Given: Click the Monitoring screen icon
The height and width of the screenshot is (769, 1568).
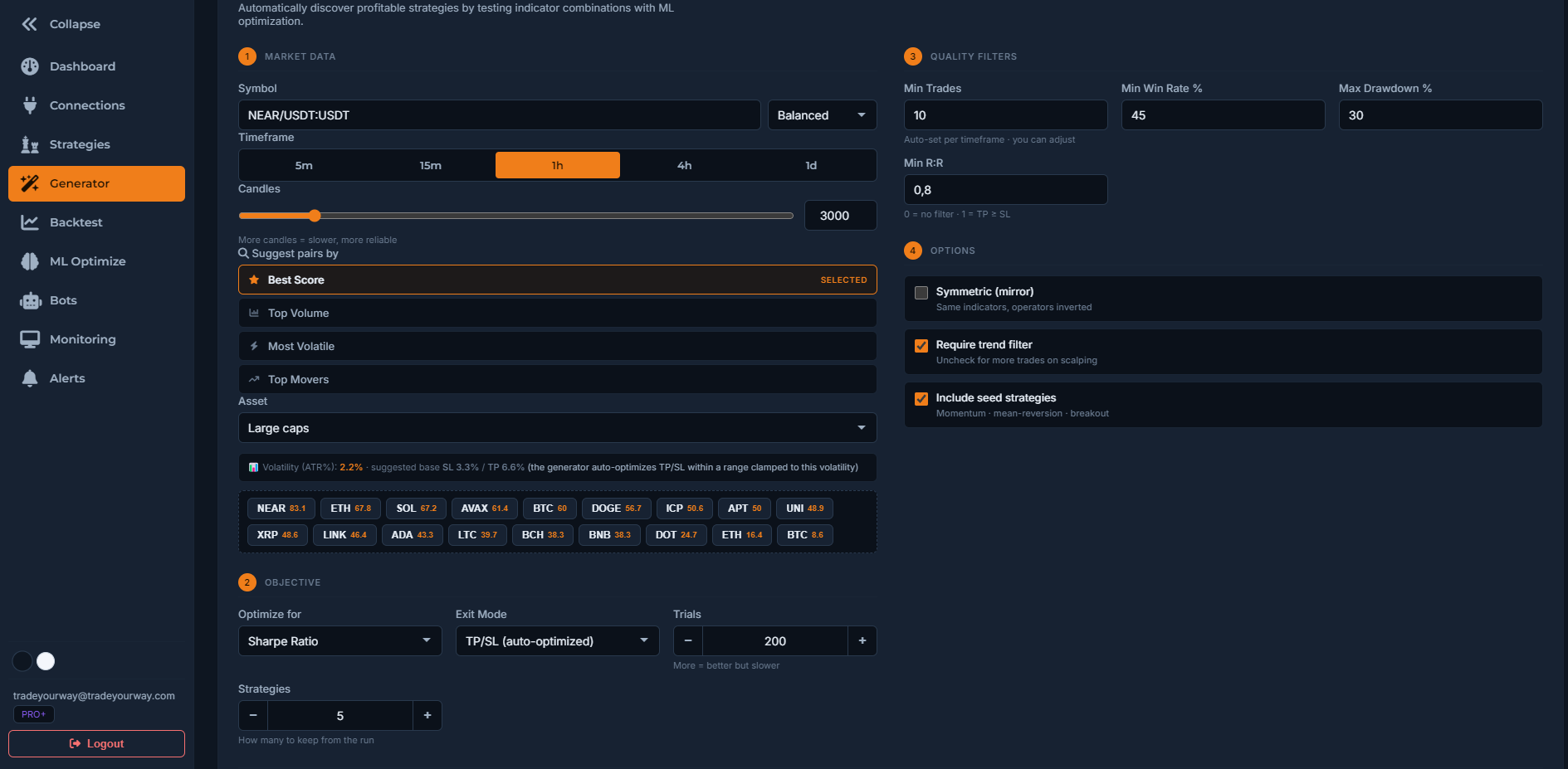Looking at the screenshot, I should 30,339.
